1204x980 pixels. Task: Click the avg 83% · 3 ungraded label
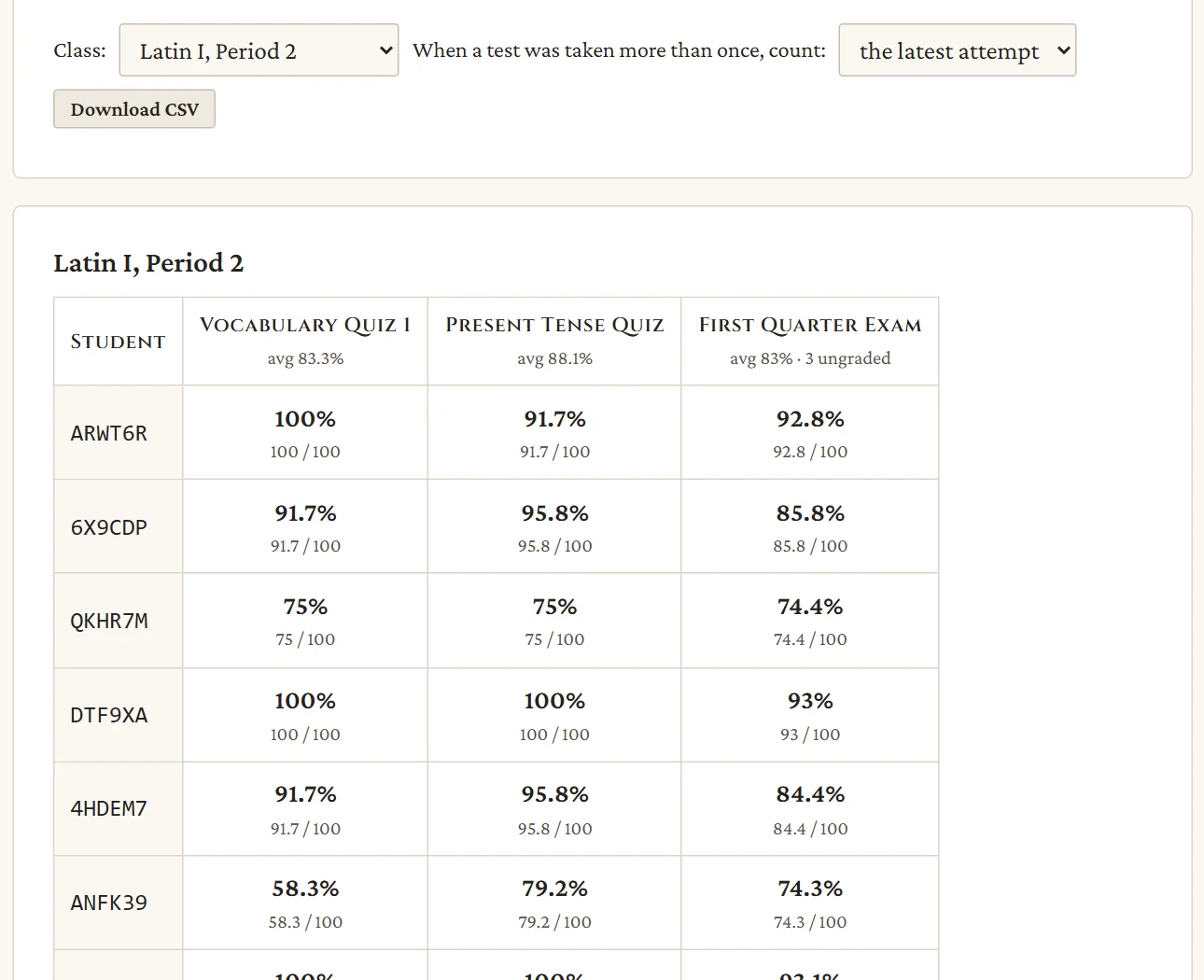point(810,358)
